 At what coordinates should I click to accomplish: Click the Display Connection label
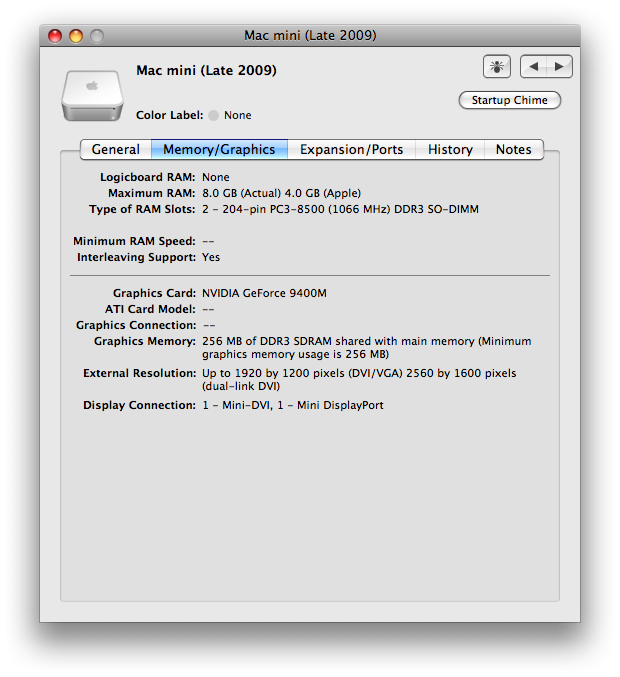pyautogui.click(x=139, y=405)
